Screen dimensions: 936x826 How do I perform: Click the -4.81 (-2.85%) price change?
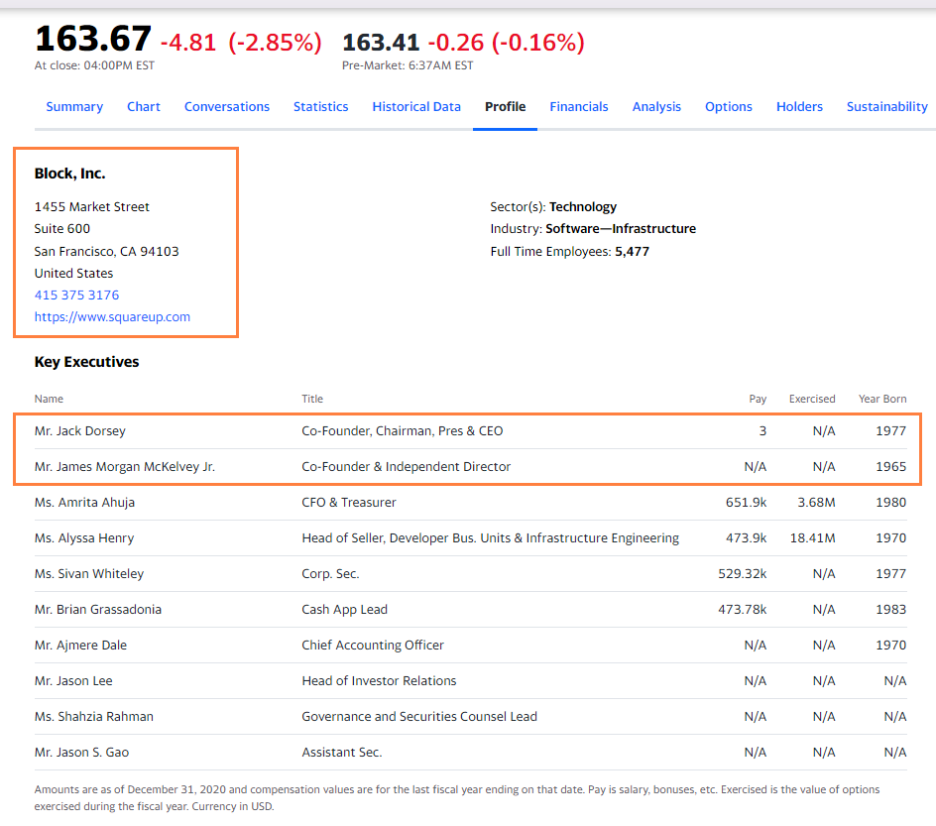(x=241, y=42)
